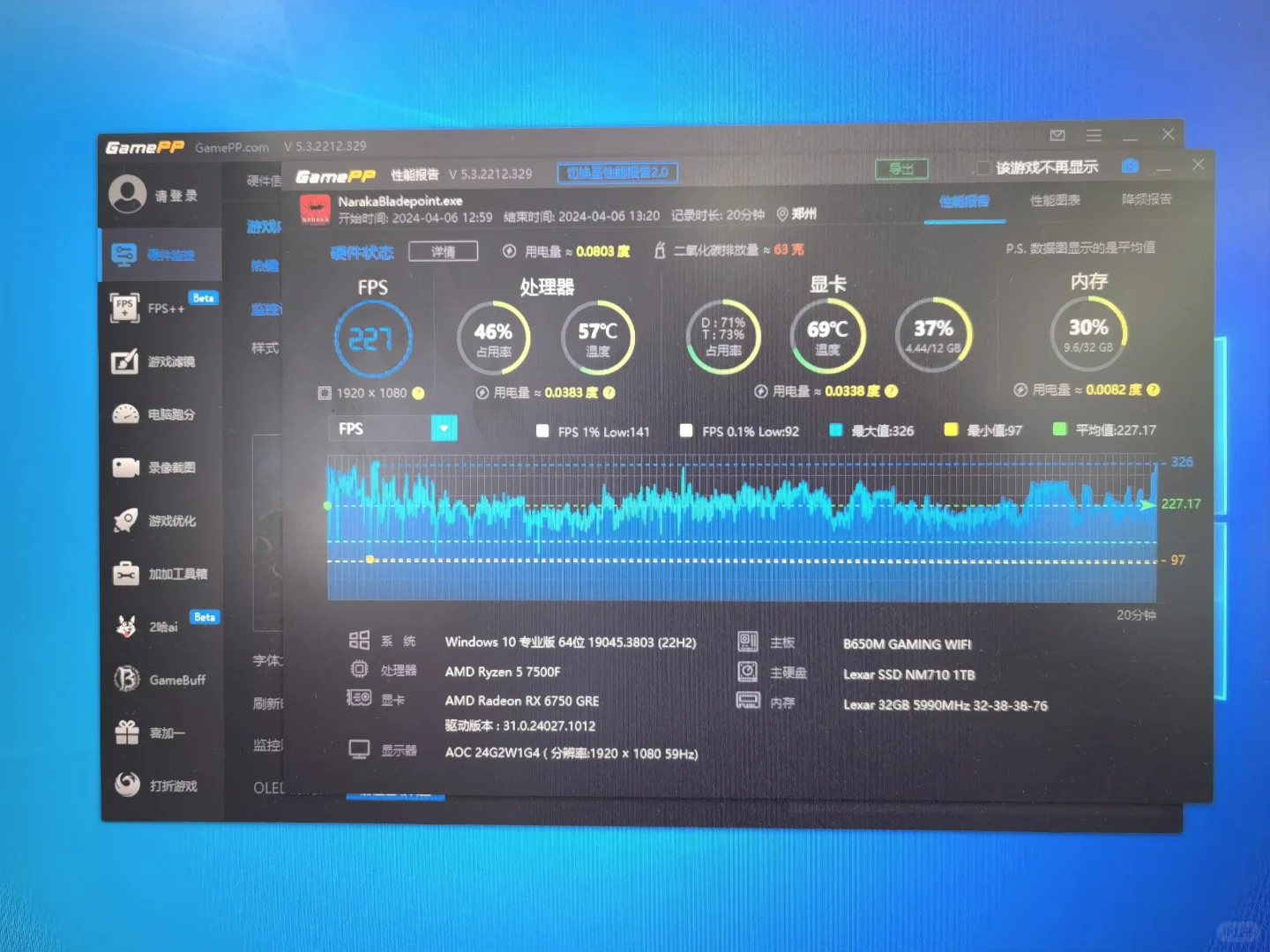The height and width of the screenshot is (952, 1270).
Task: Click the GPU 69℃ temperature gauge
Action: 827,335
